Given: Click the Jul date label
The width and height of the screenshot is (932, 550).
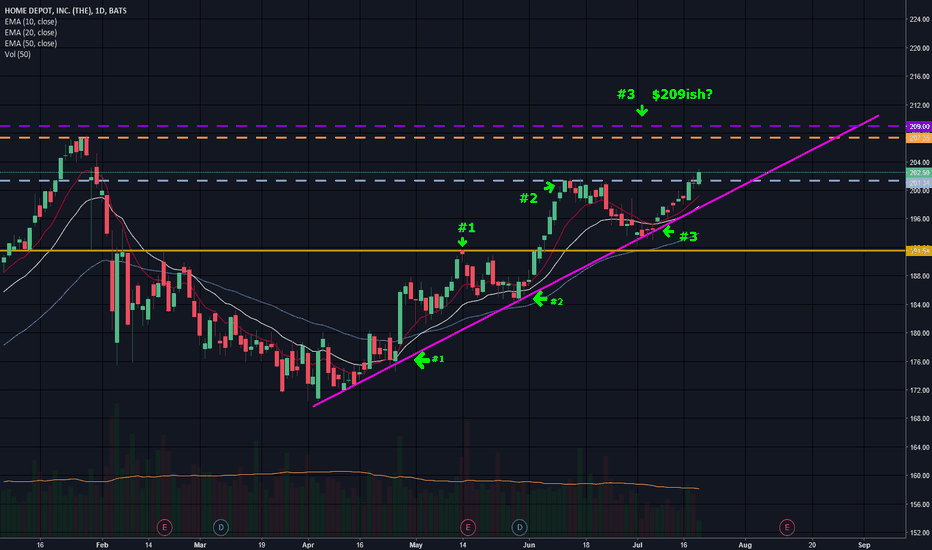Looking at the screenshot, I should [638, 545].
